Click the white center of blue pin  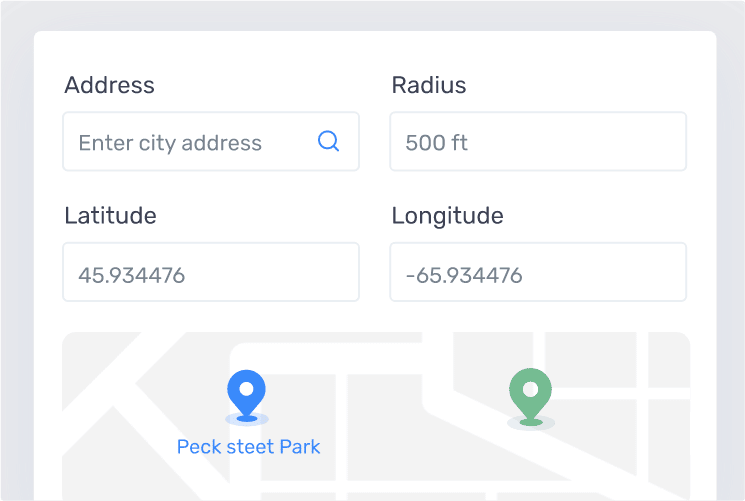246,389
